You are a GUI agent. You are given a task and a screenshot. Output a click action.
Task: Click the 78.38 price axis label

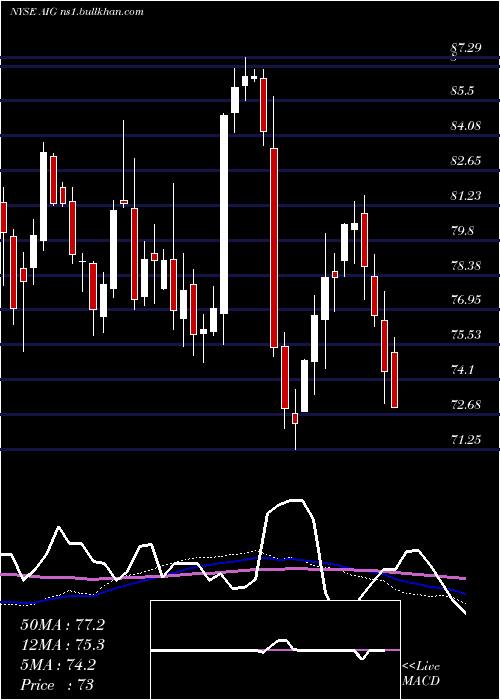coord(466,266)
